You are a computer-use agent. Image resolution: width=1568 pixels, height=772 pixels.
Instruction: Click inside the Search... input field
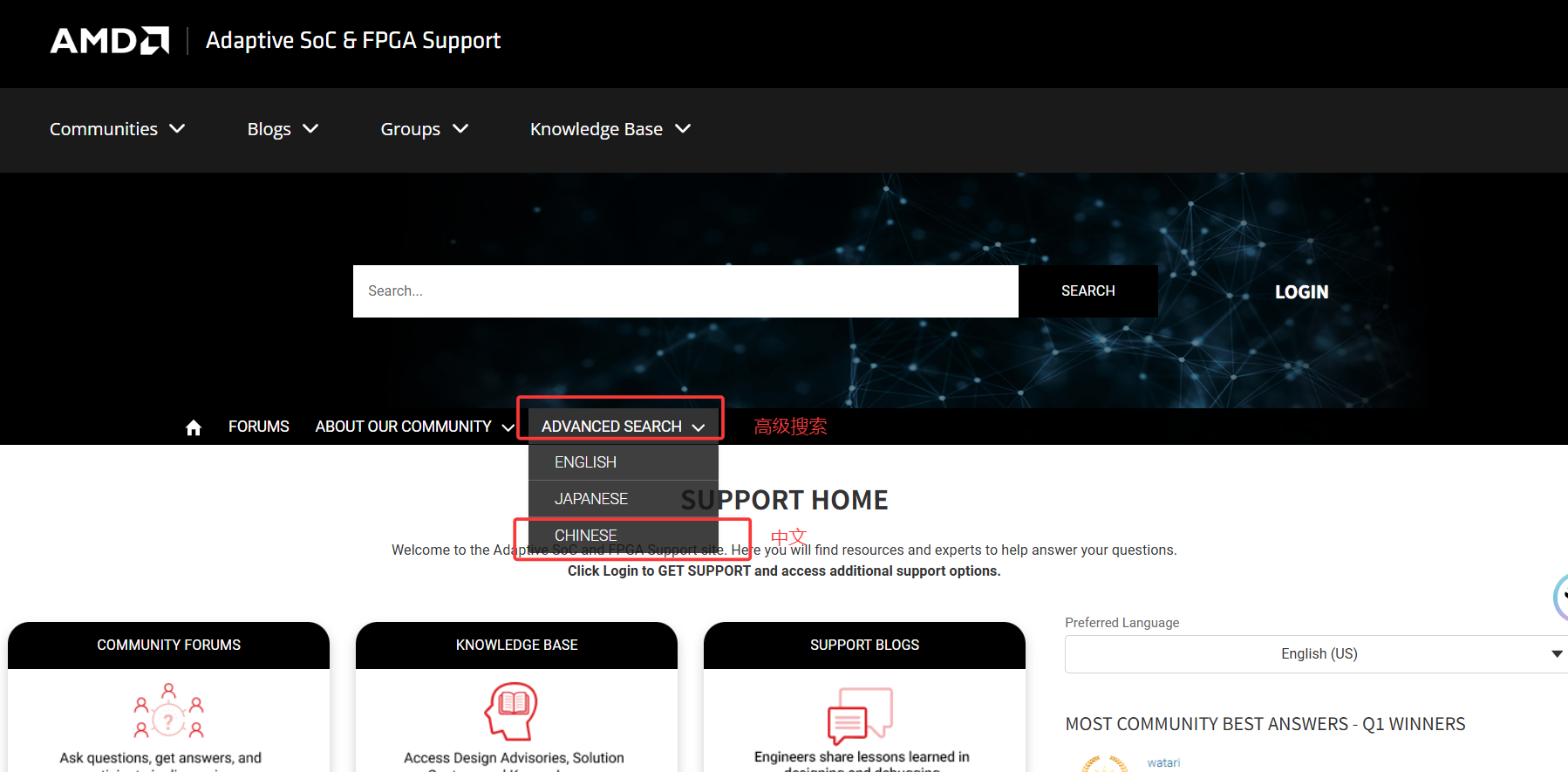[685, 291]
